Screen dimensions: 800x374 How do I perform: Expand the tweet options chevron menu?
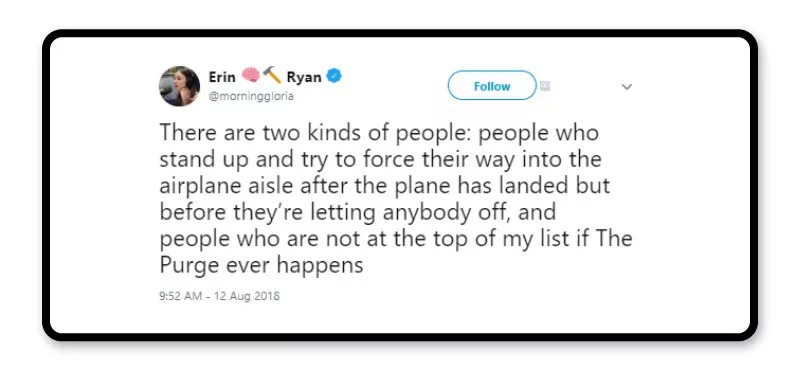coord(627,87)
